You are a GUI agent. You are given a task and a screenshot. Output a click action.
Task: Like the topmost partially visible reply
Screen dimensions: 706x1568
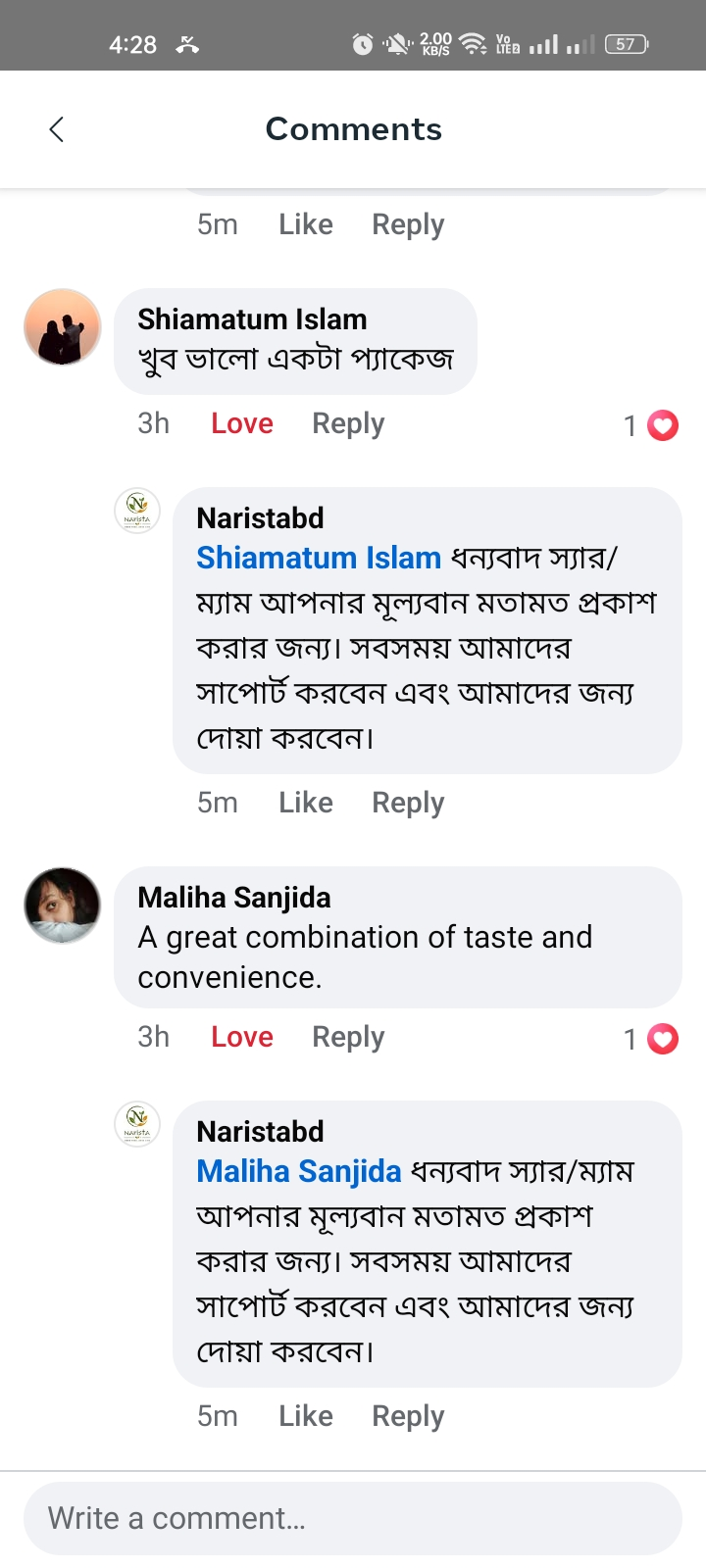pyautogui.click(x=306, y=224)
